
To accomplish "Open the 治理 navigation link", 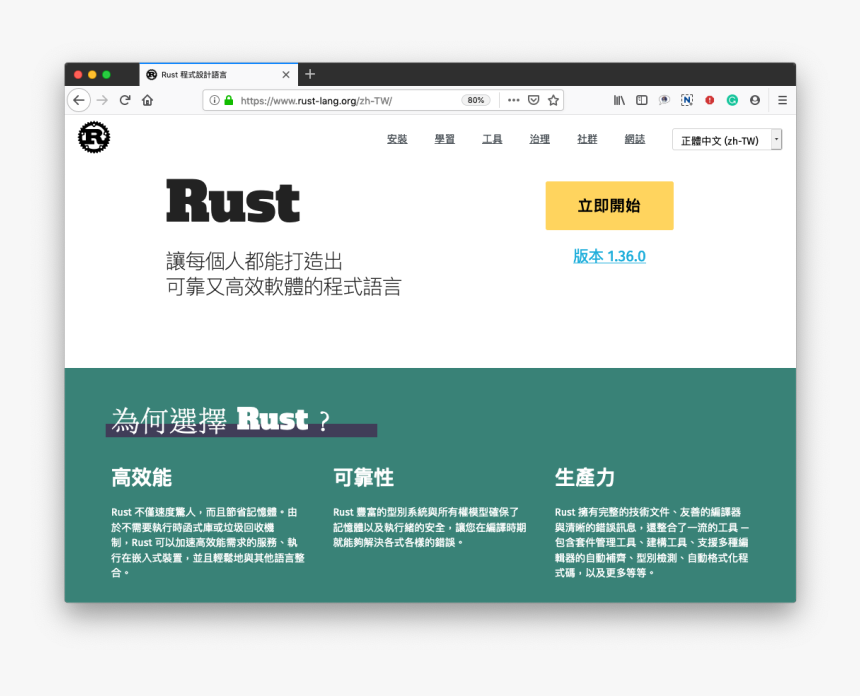I will [x=539, y=139].
